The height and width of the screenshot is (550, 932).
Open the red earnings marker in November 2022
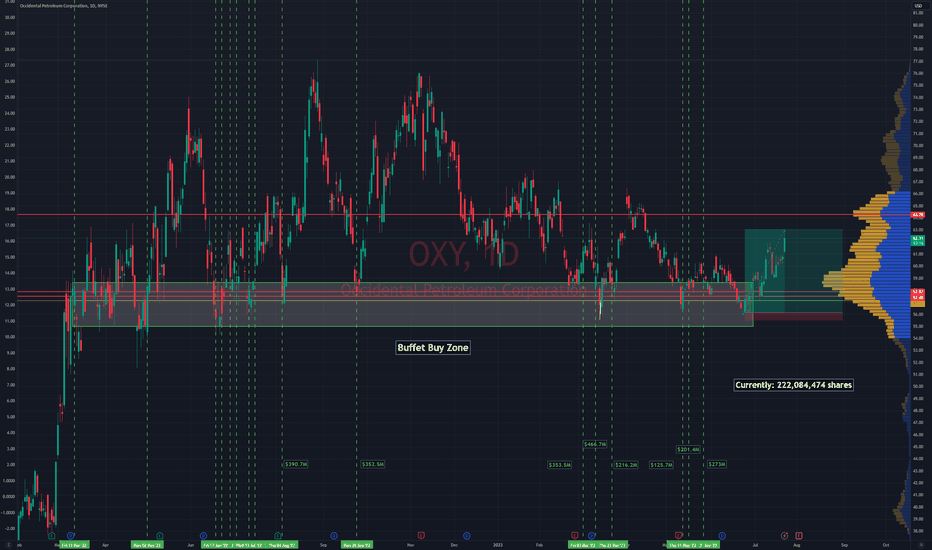click(x=421, y=536)
